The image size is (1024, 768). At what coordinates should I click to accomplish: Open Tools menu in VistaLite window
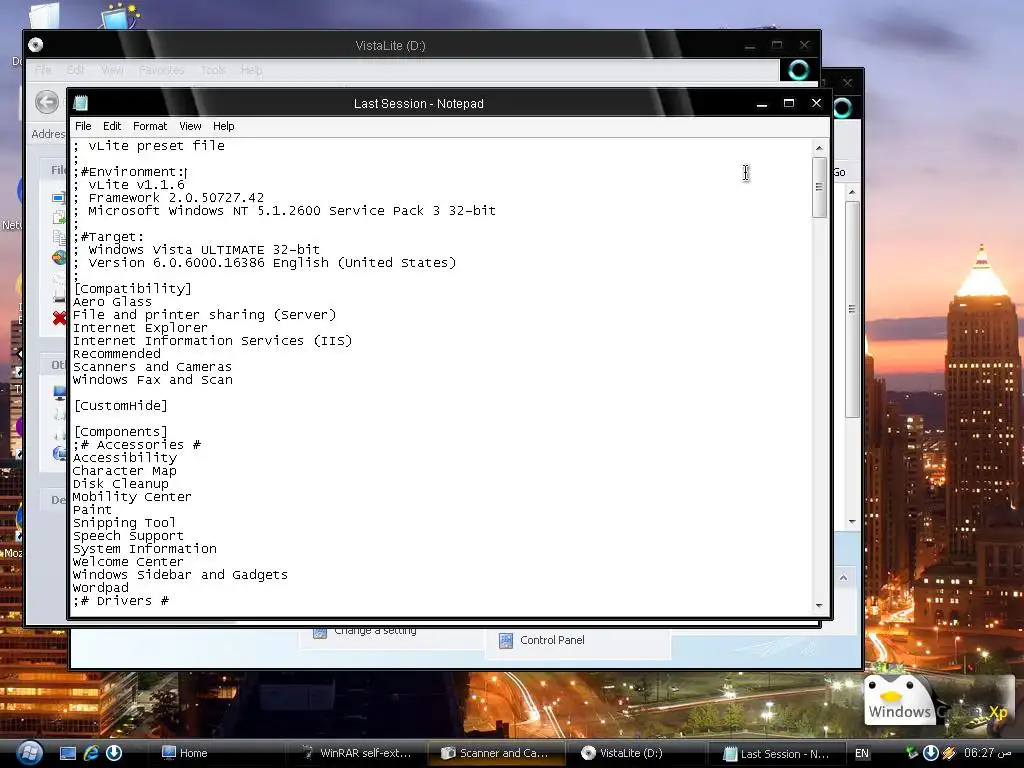212,70
